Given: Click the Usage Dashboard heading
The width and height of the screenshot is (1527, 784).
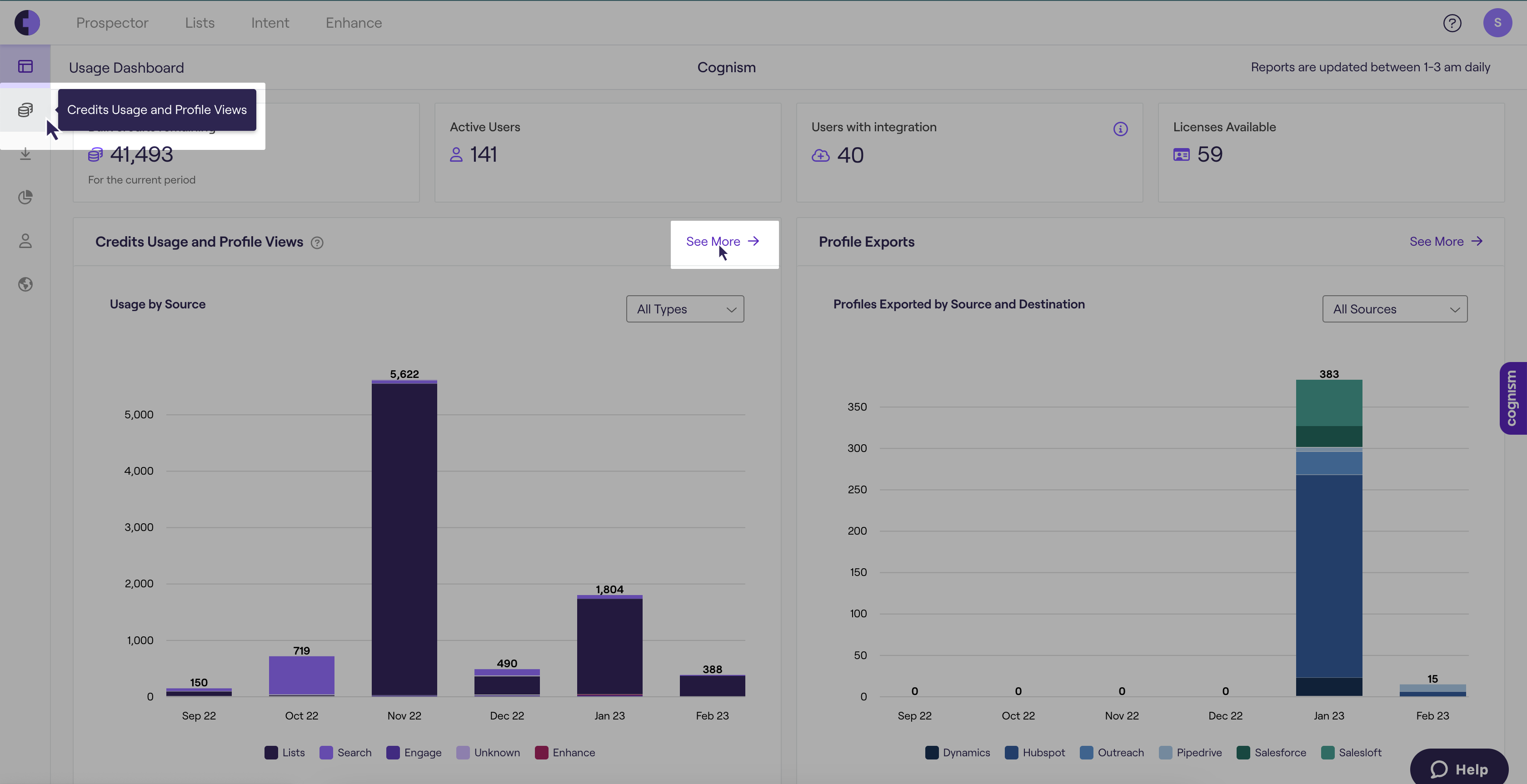Looking at the screenshot, I should coord(126,68).
